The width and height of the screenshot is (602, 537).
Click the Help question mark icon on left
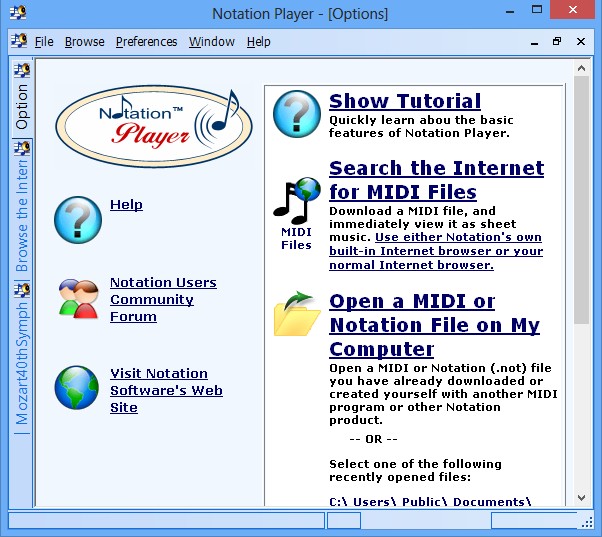click(x=78, y=220)
